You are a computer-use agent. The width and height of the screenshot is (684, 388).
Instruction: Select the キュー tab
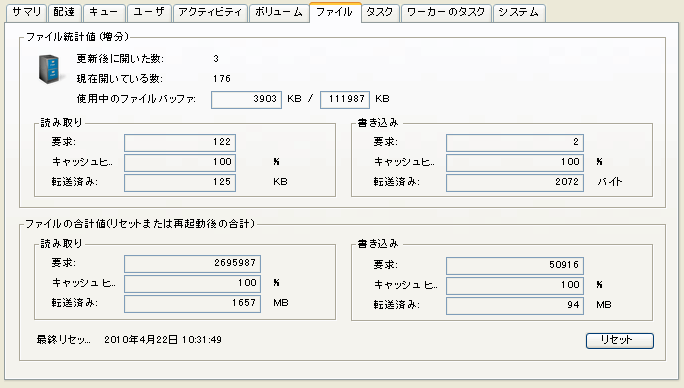pos(104,12)
